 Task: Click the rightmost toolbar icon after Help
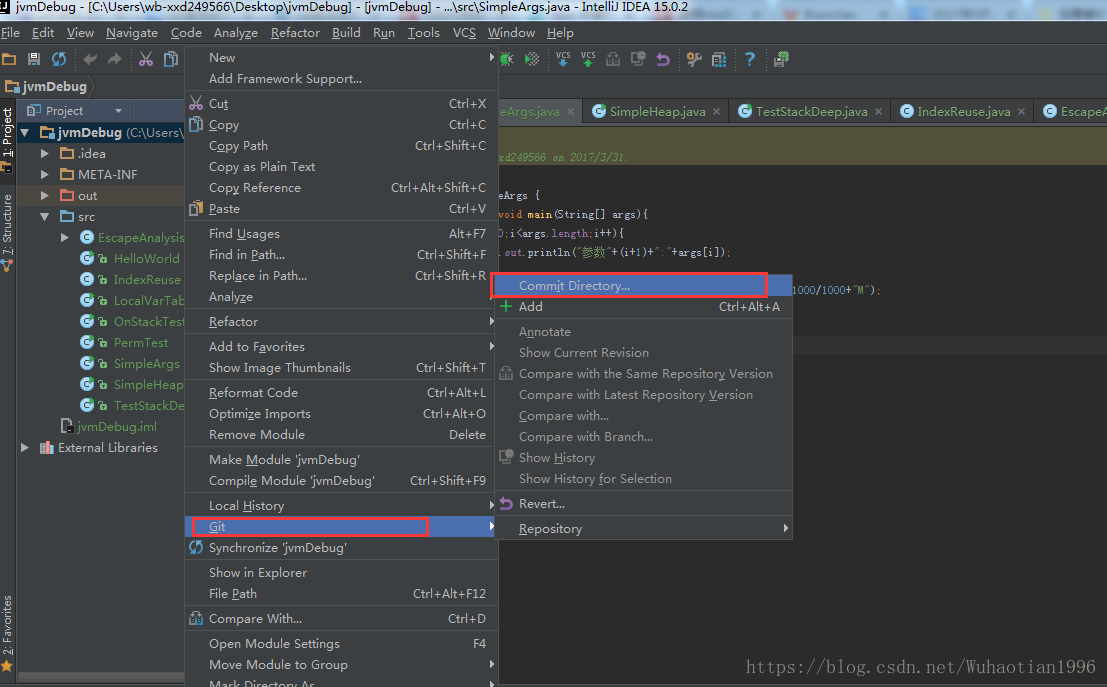tap(781, 59)
